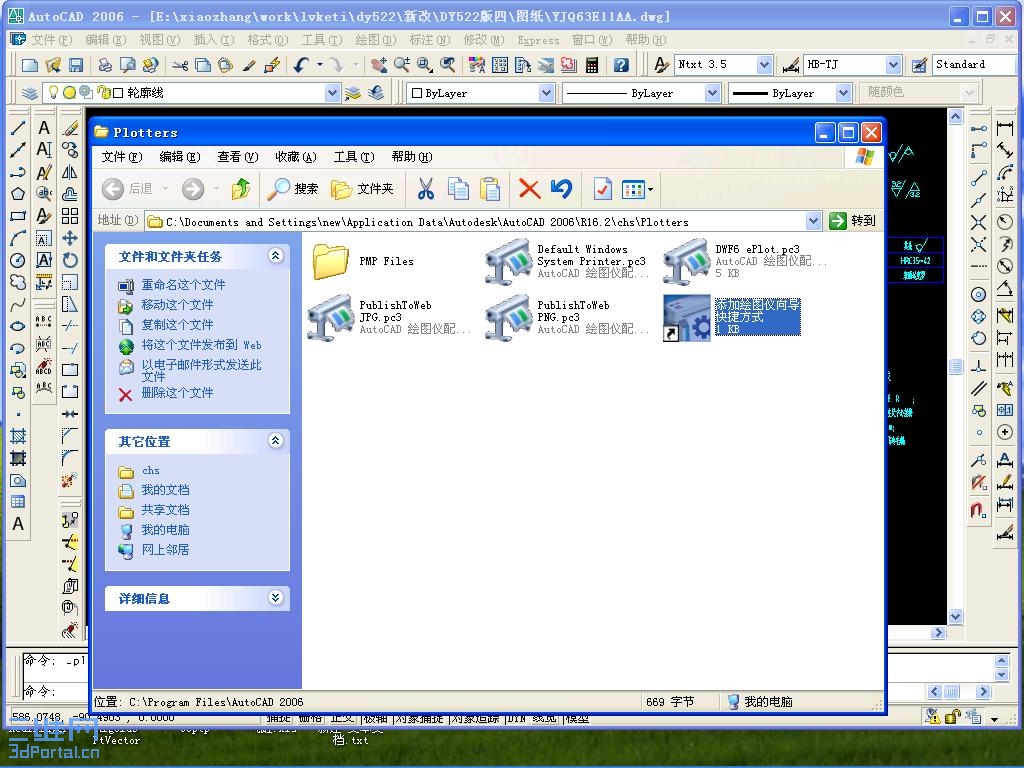Image resolution: width=1024 pixels, height=768 pixels.
Task: Activate Zoom Realtime magnifier tool
Action: tap(402, 65)
